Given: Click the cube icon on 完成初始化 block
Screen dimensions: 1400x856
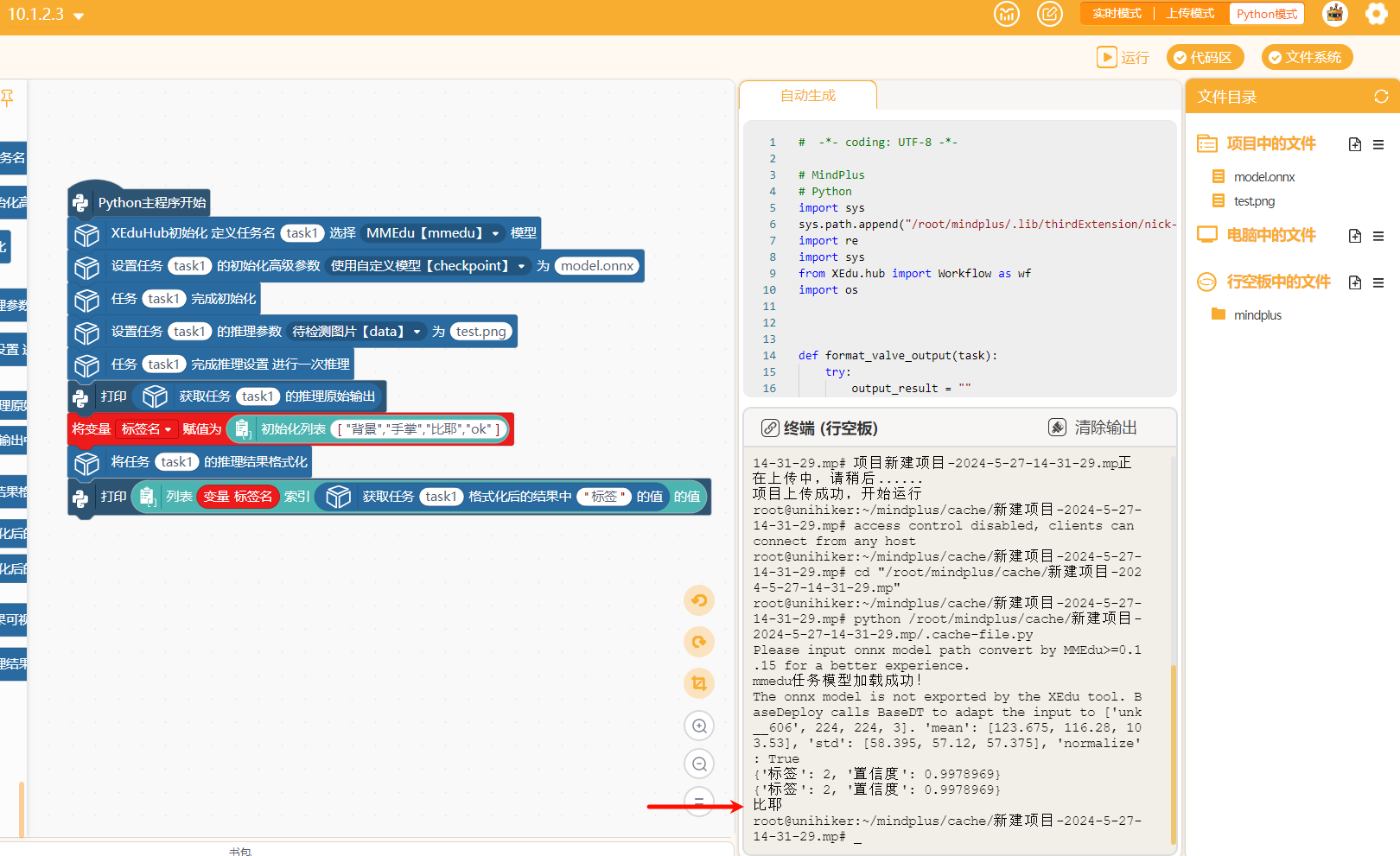Looking at the screenshot, I should click(x=86, y=300).
